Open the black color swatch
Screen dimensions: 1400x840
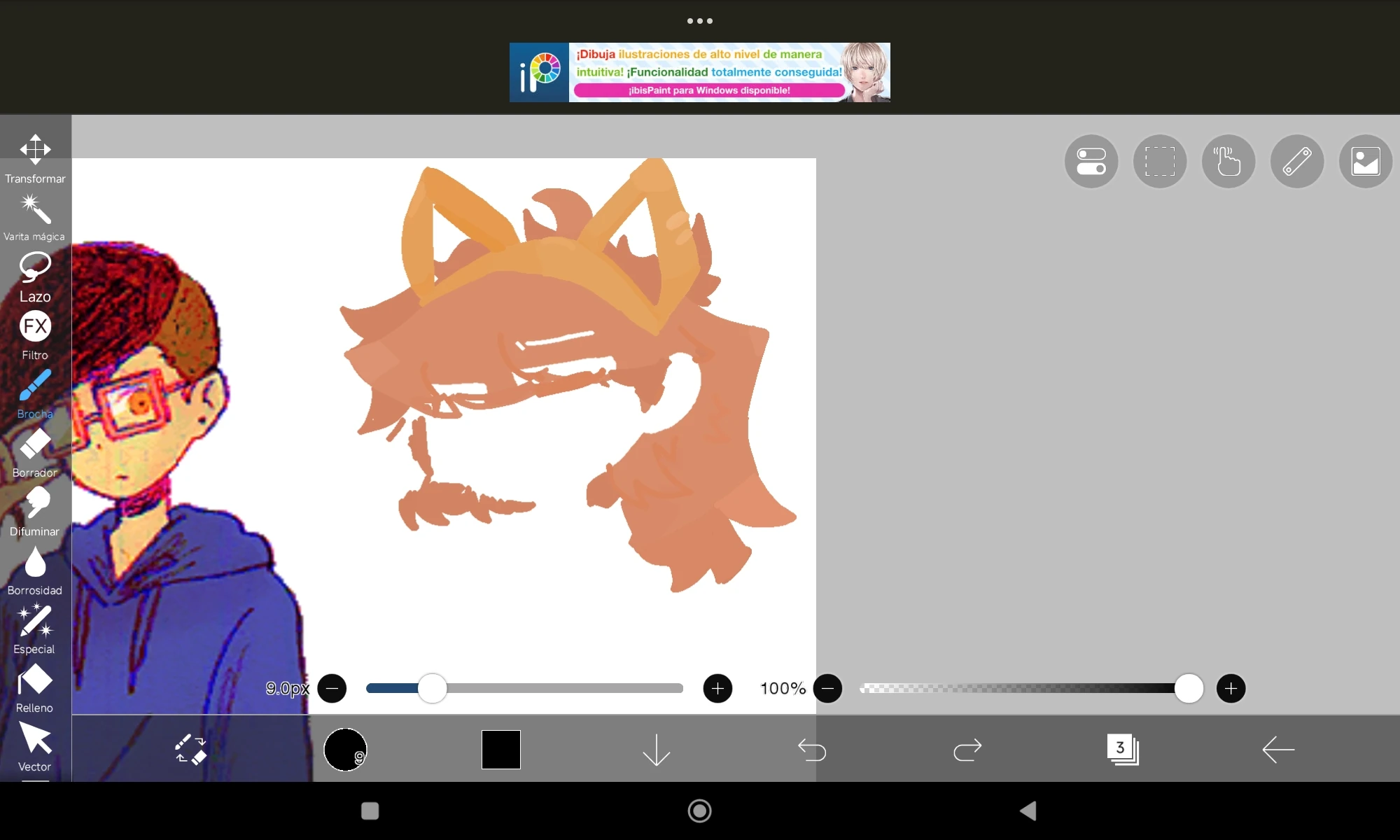pyautogui.click(x=501, y=750)
